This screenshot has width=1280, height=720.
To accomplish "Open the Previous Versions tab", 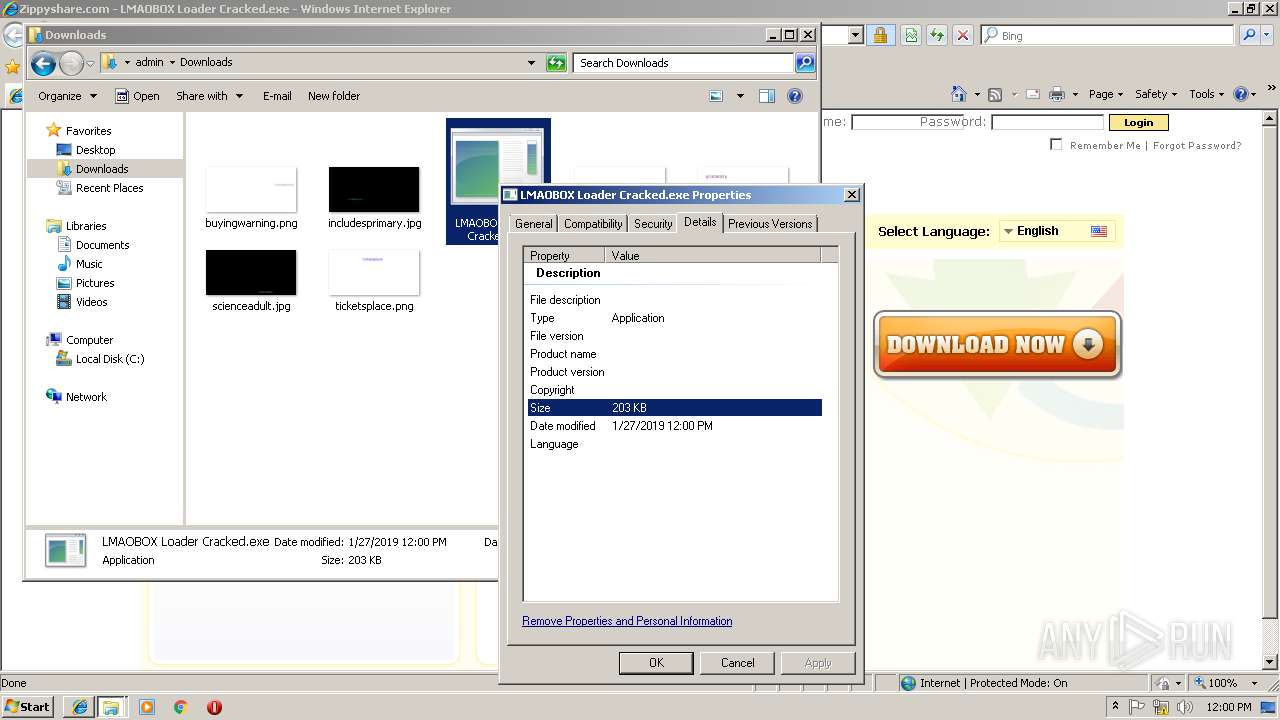I will pyautogui.click(x=770, y=224).
